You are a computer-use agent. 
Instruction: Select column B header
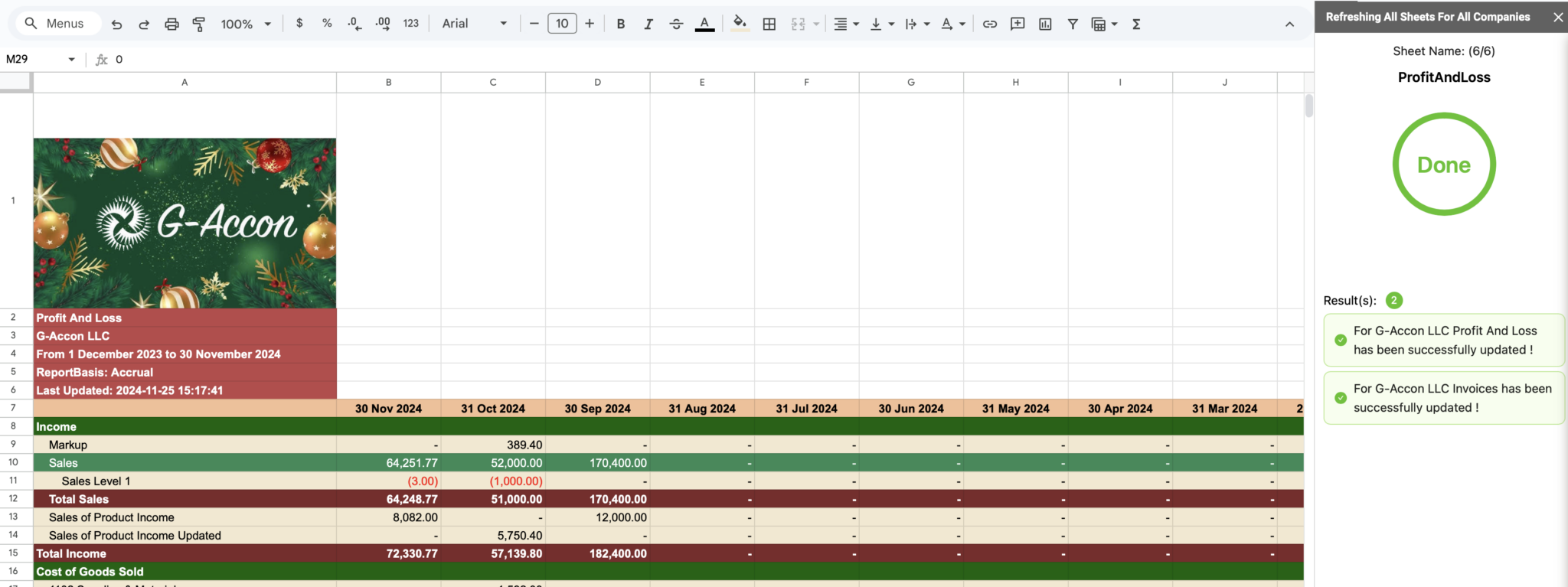point(389,82)
